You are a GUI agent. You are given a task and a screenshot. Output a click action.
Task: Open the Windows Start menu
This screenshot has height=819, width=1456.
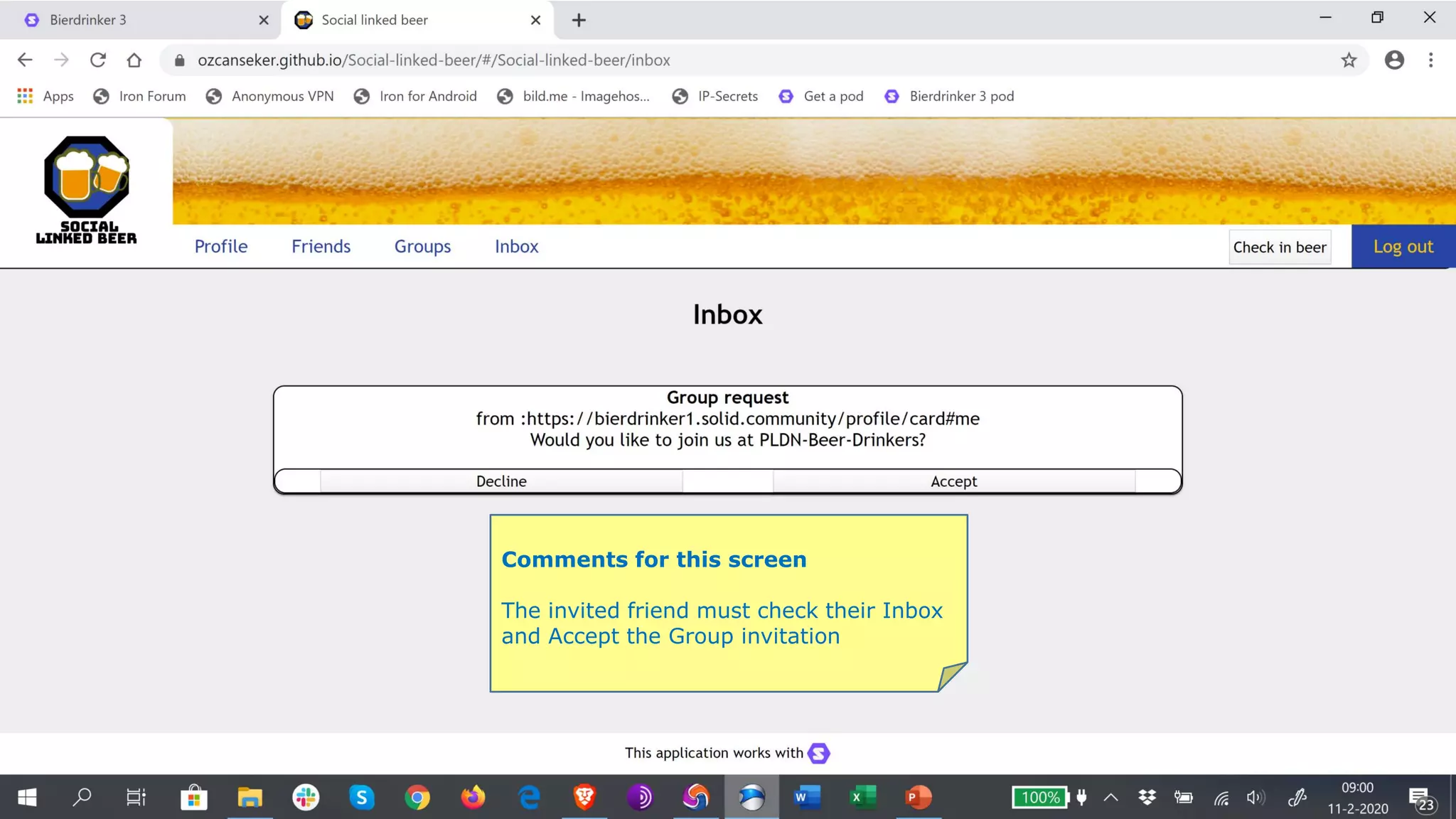[27, 797]
